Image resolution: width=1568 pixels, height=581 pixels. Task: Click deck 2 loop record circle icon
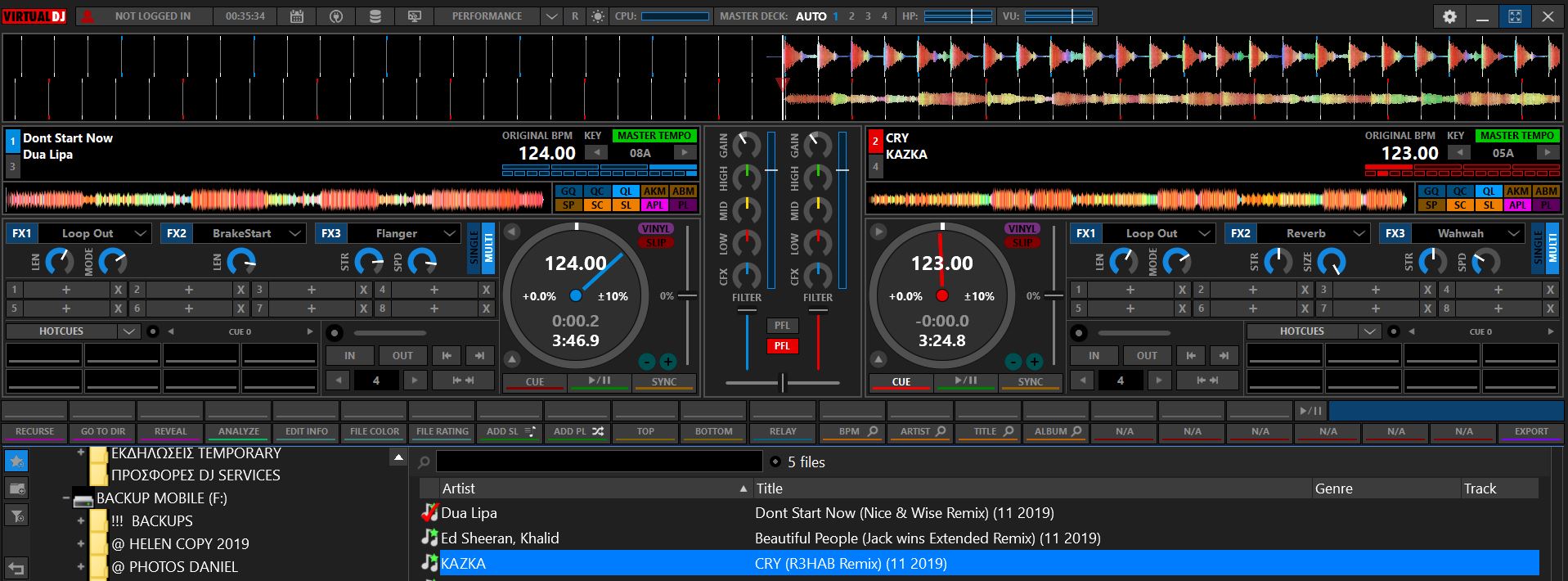click(x=1079, y=333)
